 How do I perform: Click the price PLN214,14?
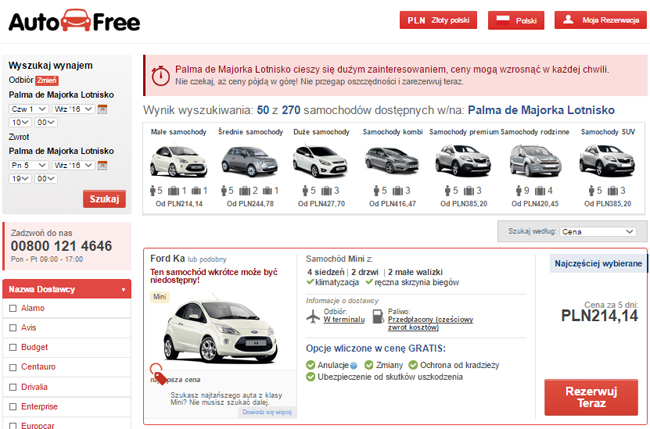coord(599,316)
